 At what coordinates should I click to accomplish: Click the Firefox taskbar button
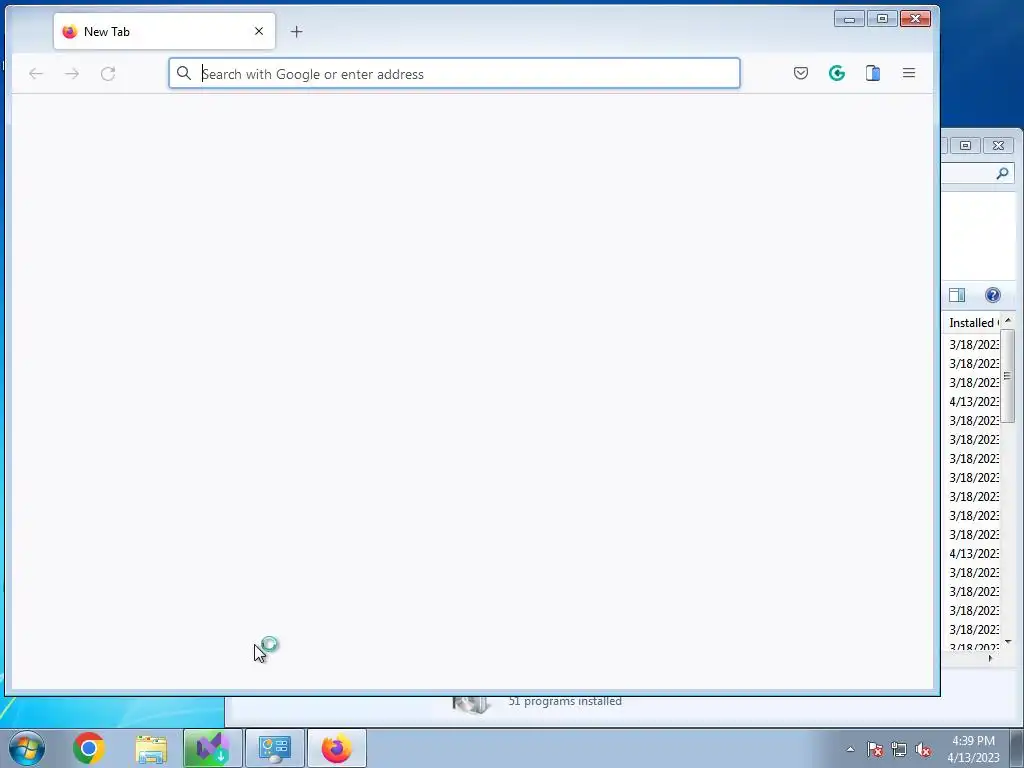point(337,748)
